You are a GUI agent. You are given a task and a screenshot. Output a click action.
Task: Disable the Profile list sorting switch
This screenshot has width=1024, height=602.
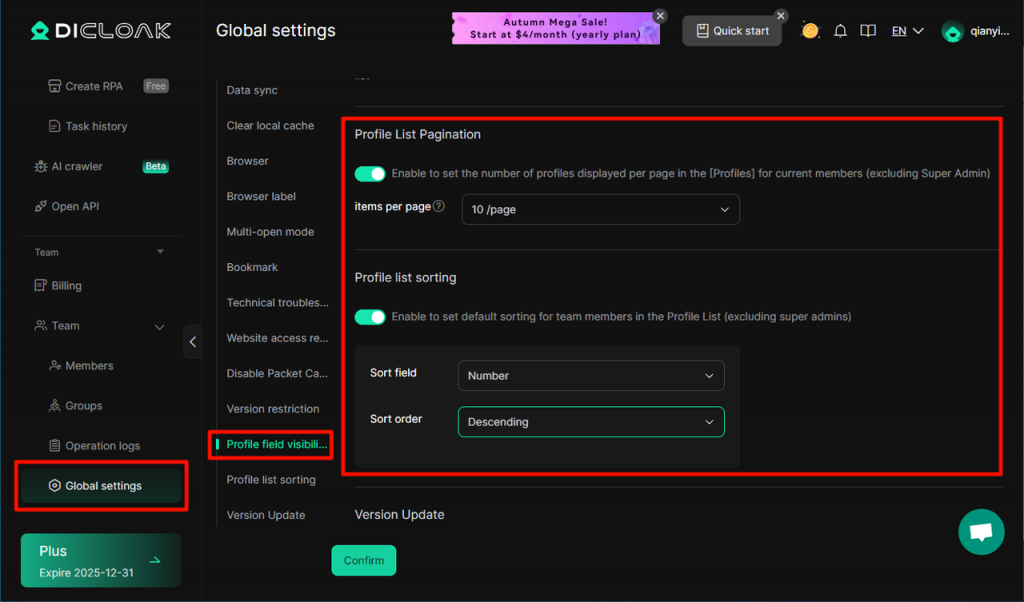370,317
